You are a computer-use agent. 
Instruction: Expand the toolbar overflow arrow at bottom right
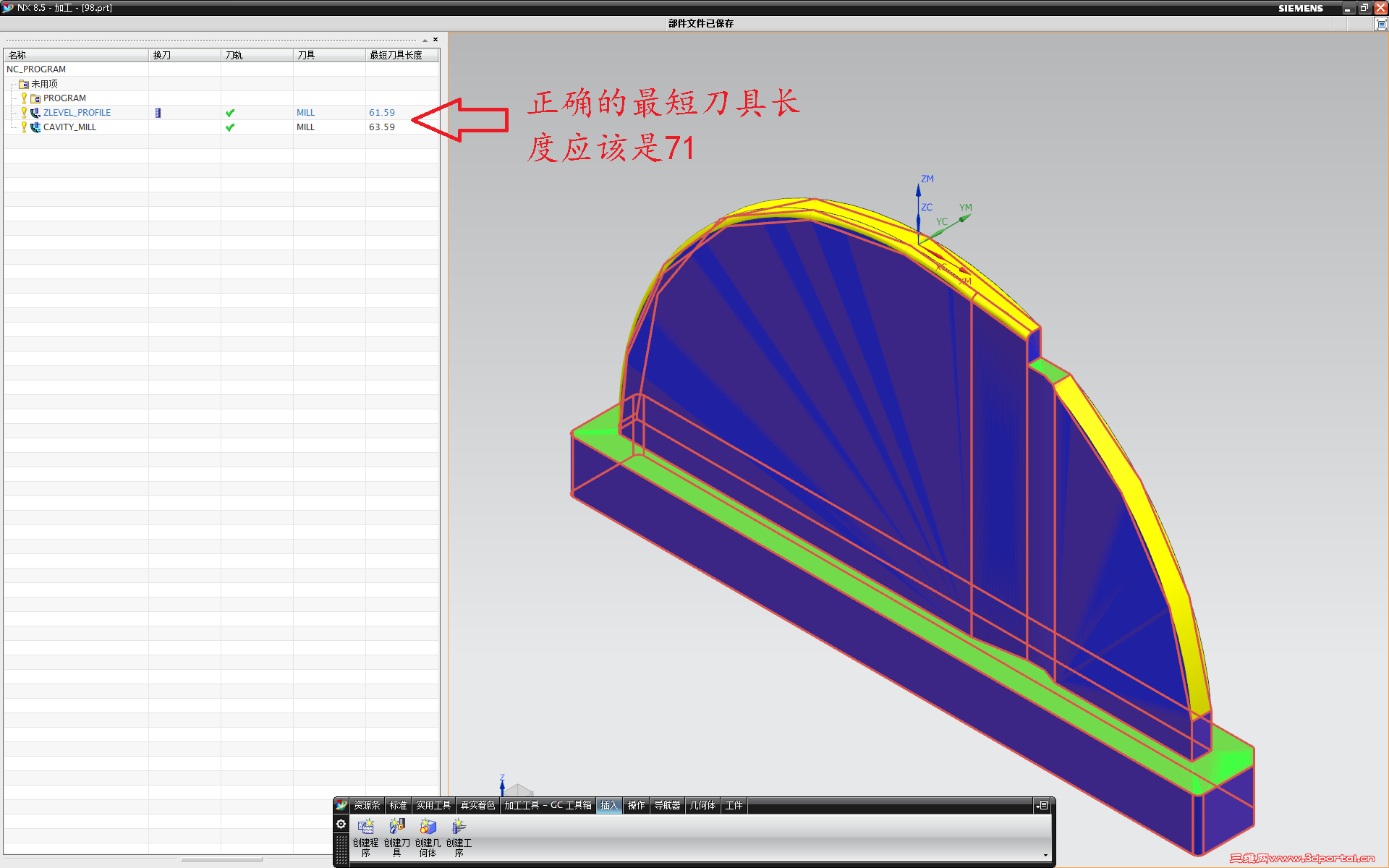pyautogui.click(x=1045, y=856)
